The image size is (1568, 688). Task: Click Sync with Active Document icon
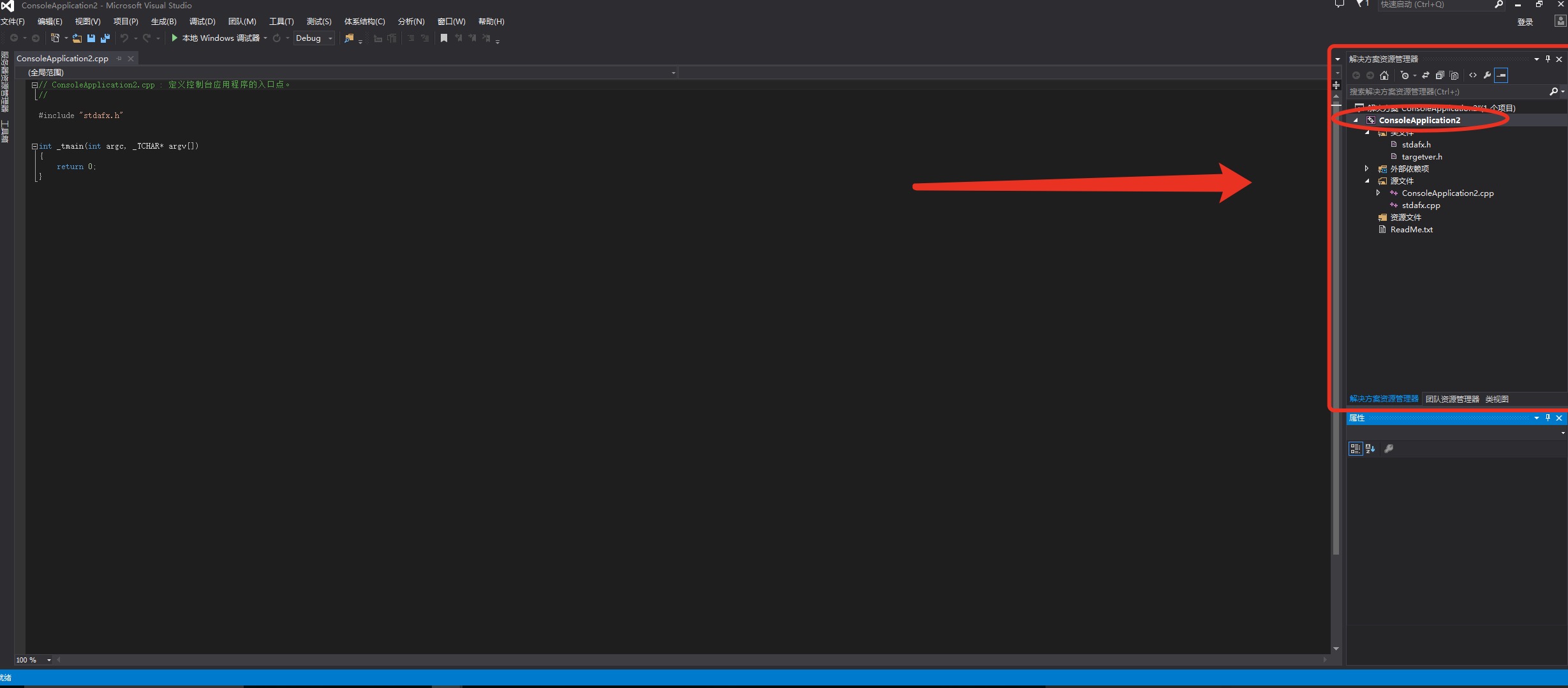[x=1426, y=75]
